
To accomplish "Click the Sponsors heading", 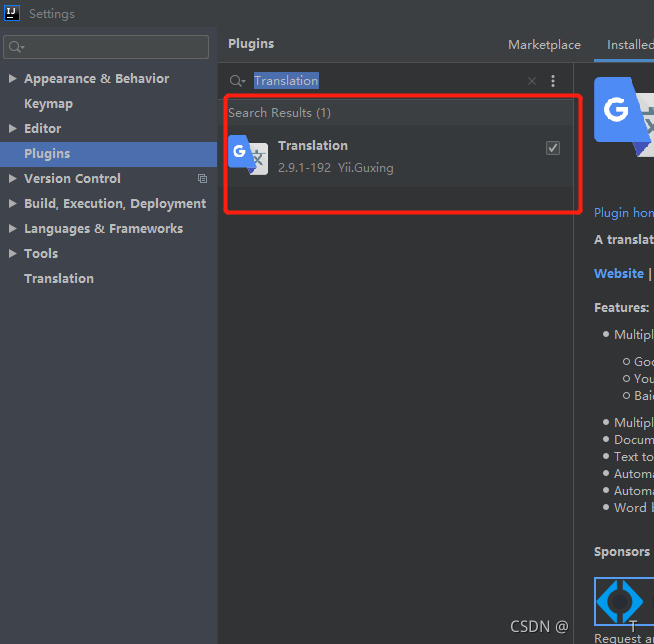I will [622, 551].
